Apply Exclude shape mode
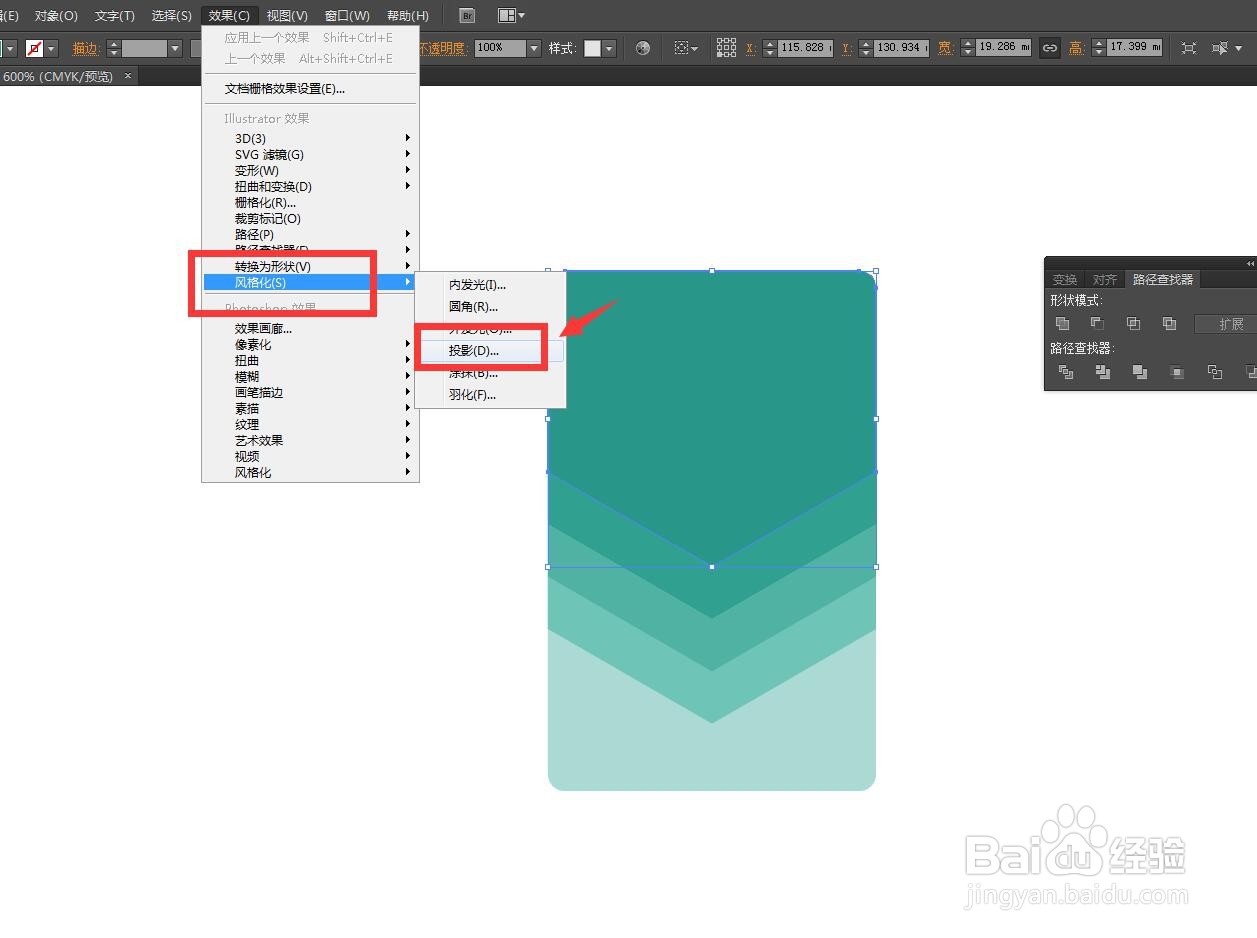The height and width of the screenshot is (938, 1257). (1169, 324)
